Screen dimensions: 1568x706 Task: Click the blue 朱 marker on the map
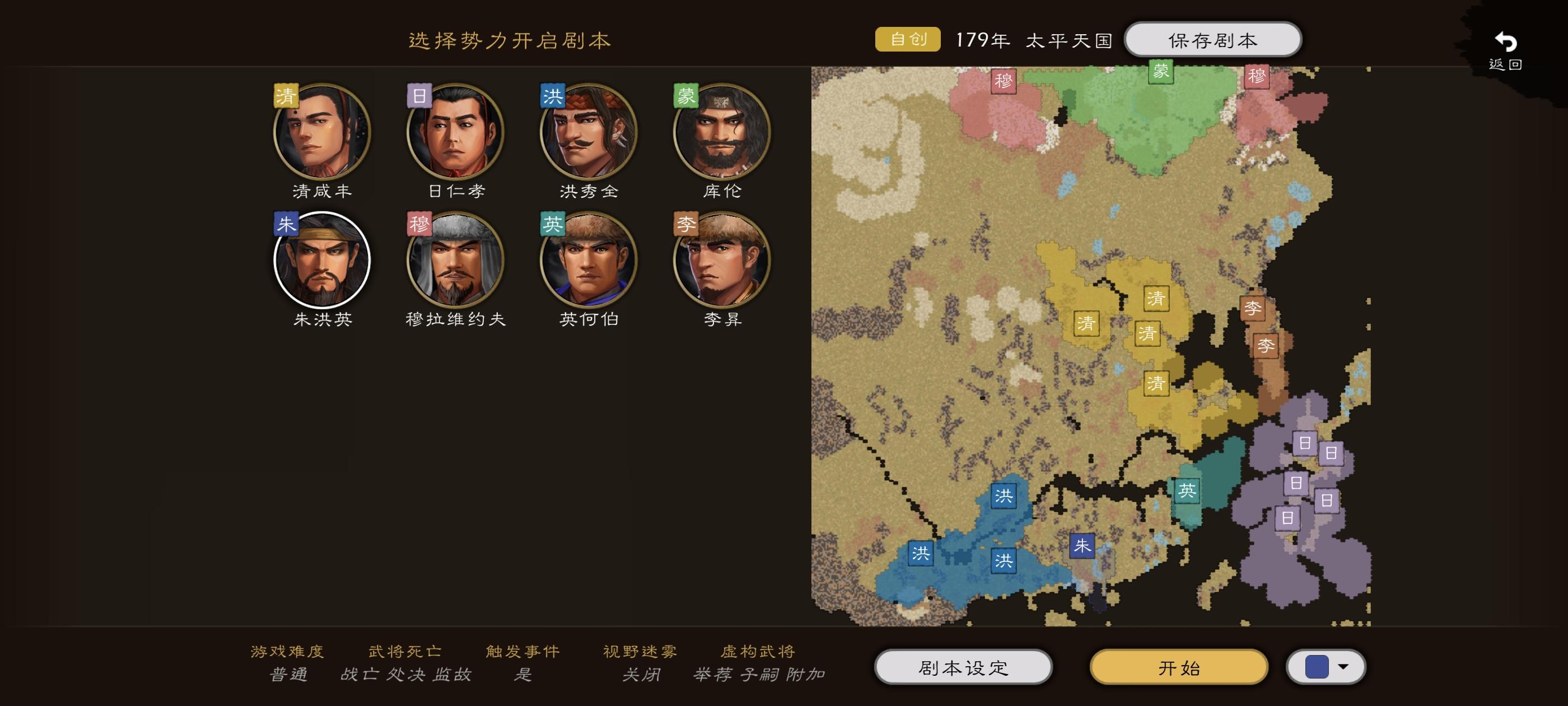click(1082, 546)
